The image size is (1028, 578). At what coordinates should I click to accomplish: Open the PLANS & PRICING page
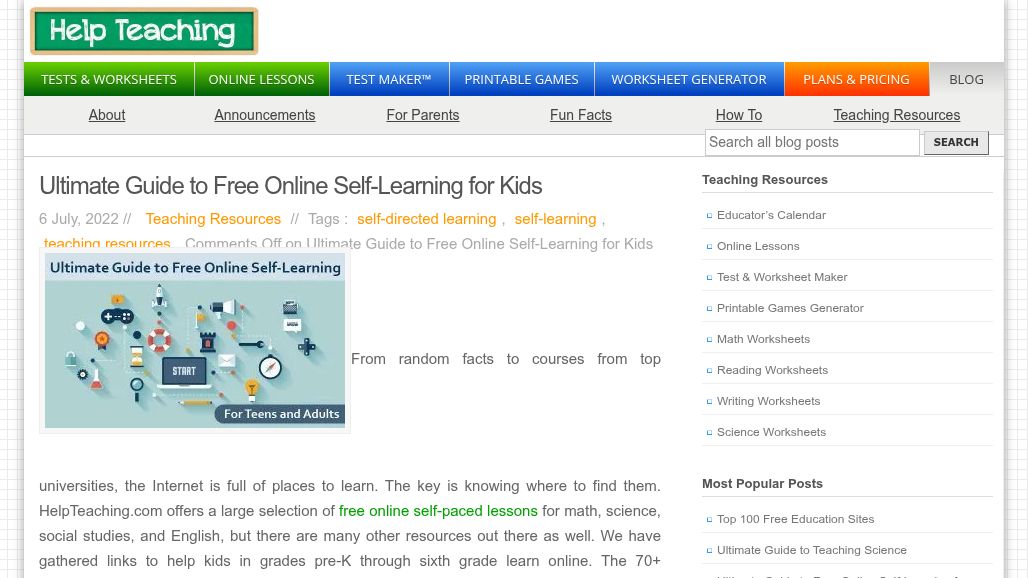click(856, 79)
